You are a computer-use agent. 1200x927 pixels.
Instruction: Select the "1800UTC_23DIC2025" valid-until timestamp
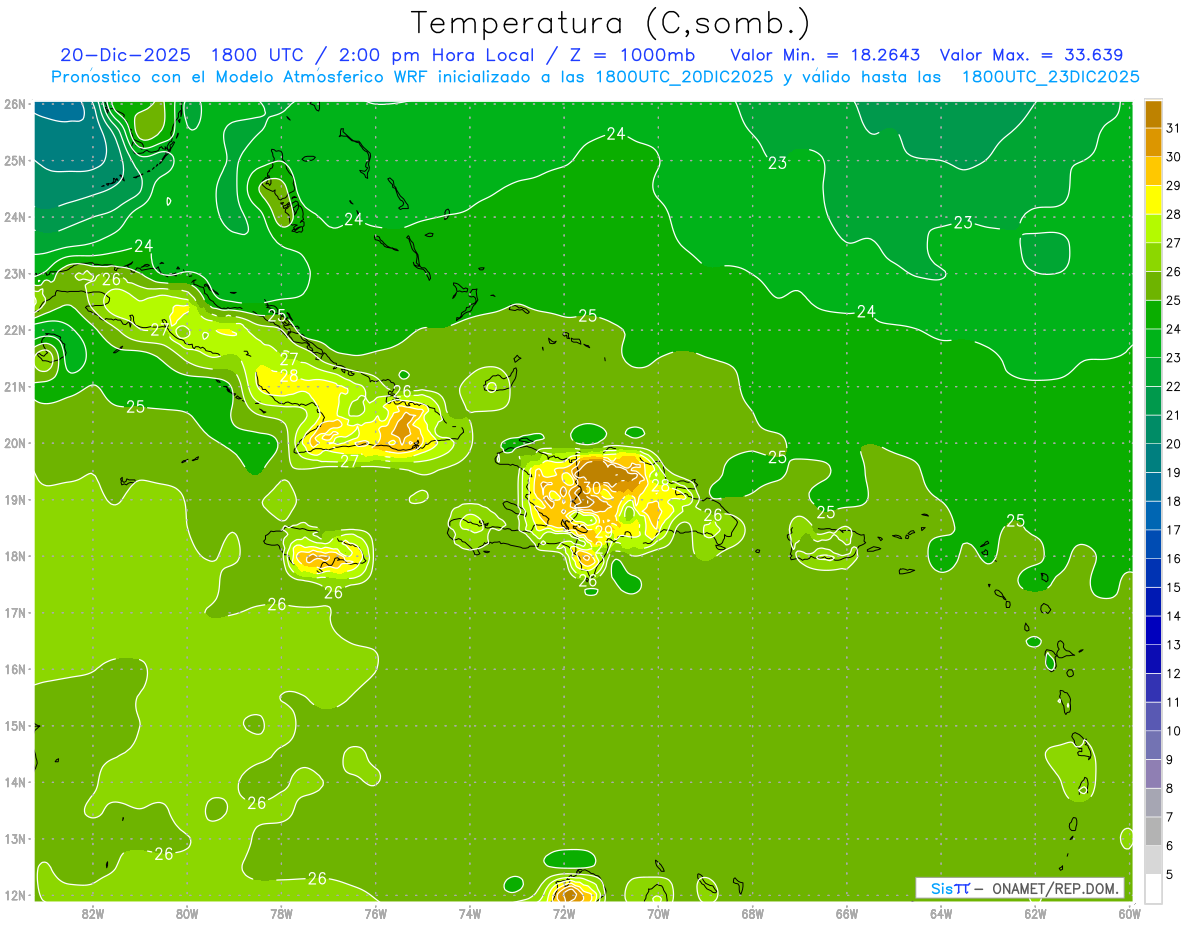point(1050,77)
